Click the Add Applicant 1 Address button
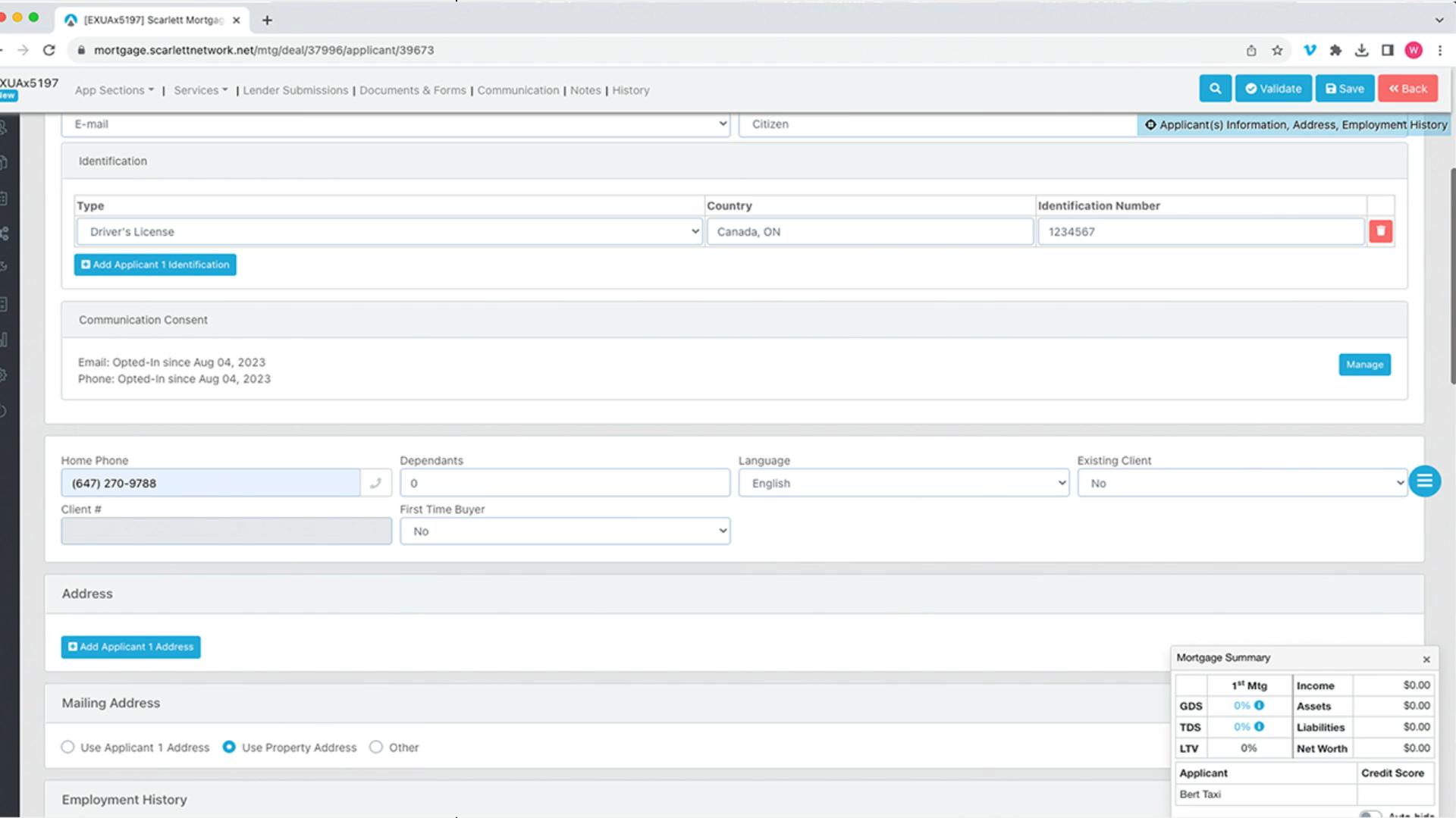 [130, 647]
